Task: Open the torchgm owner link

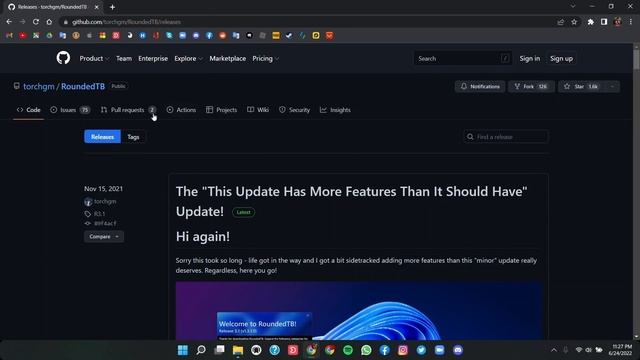Action: coord(39,87)
